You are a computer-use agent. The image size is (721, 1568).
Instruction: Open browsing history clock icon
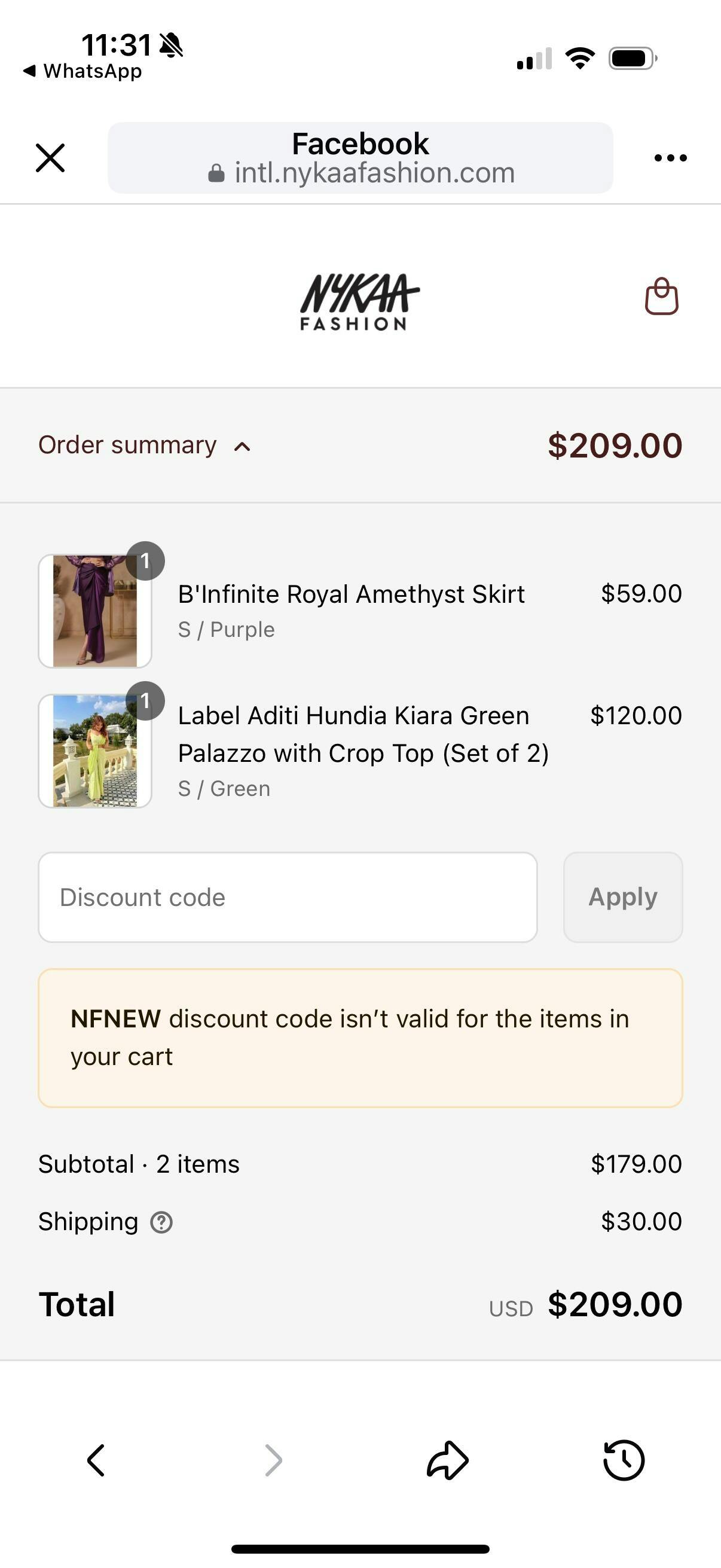point(624,1460)
